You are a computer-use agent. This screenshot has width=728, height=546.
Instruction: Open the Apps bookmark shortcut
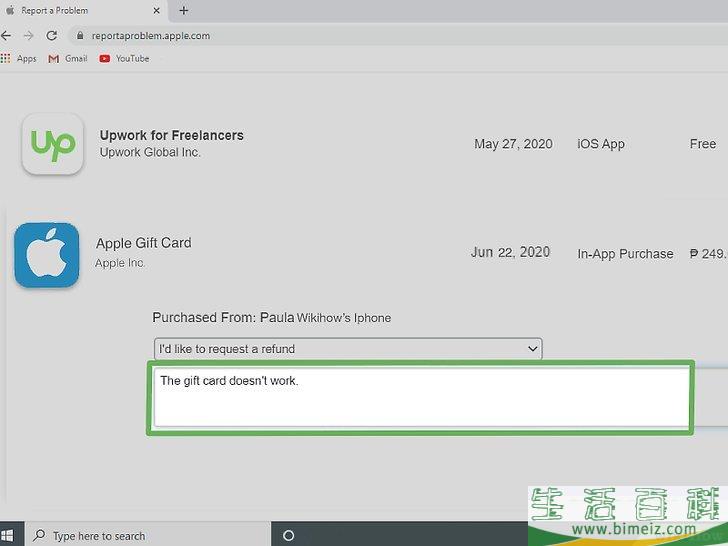(x=19, y=58)
